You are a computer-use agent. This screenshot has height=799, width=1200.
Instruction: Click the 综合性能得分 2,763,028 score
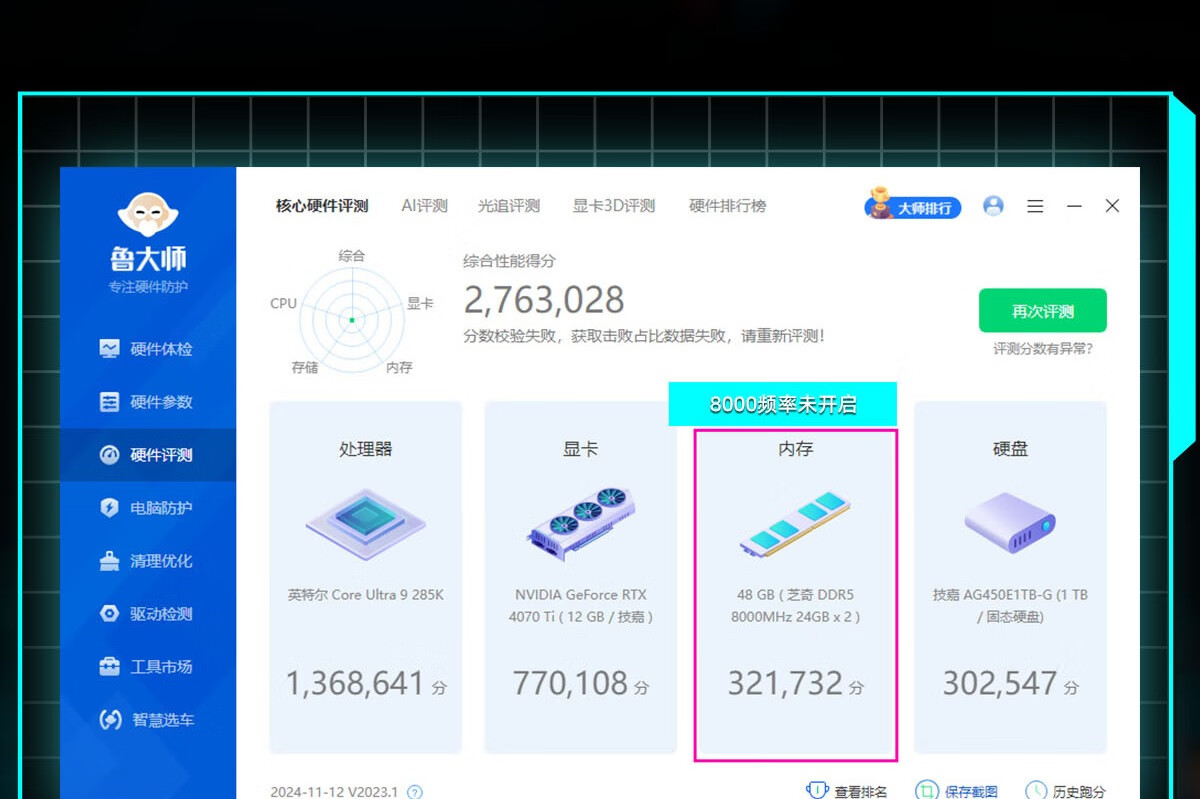544,300
